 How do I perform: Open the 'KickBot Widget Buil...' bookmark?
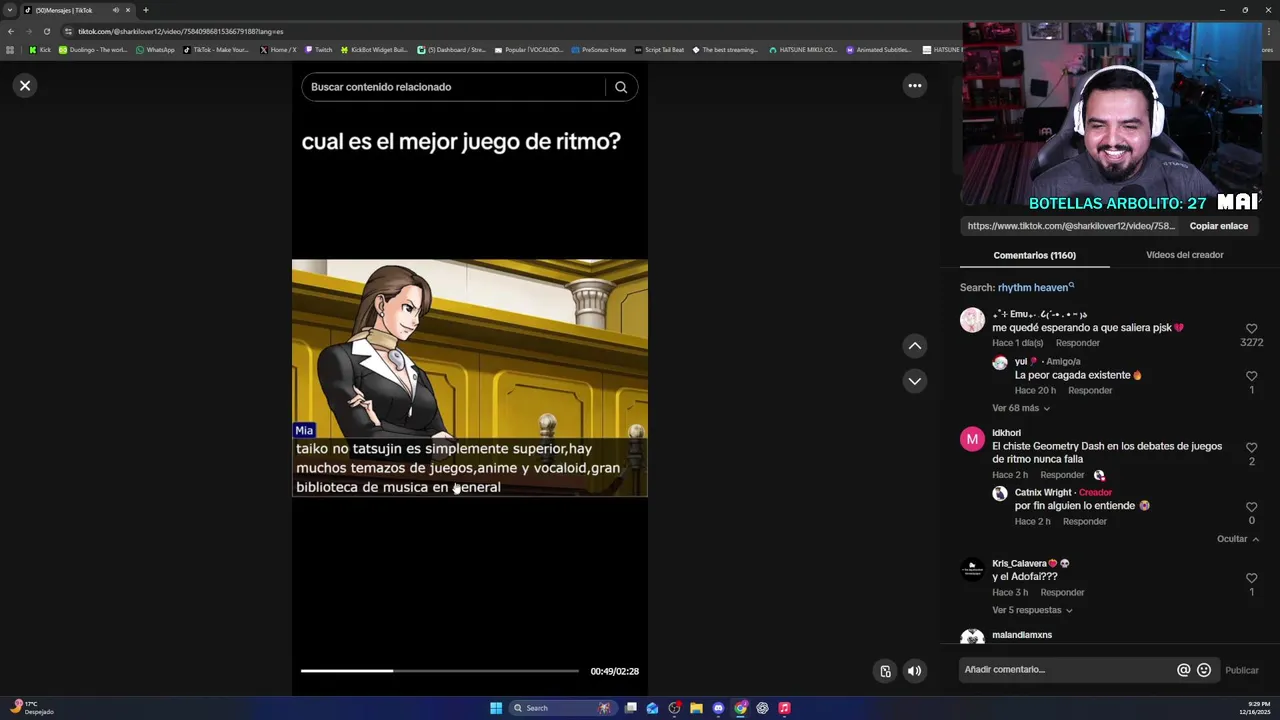coord(374,49)
